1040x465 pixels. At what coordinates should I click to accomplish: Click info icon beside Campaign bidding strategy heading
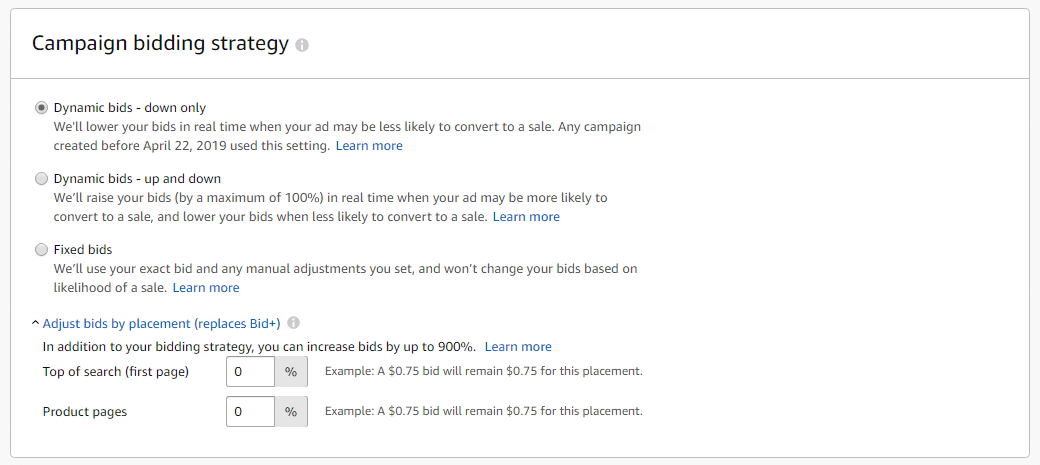[302, 45]
